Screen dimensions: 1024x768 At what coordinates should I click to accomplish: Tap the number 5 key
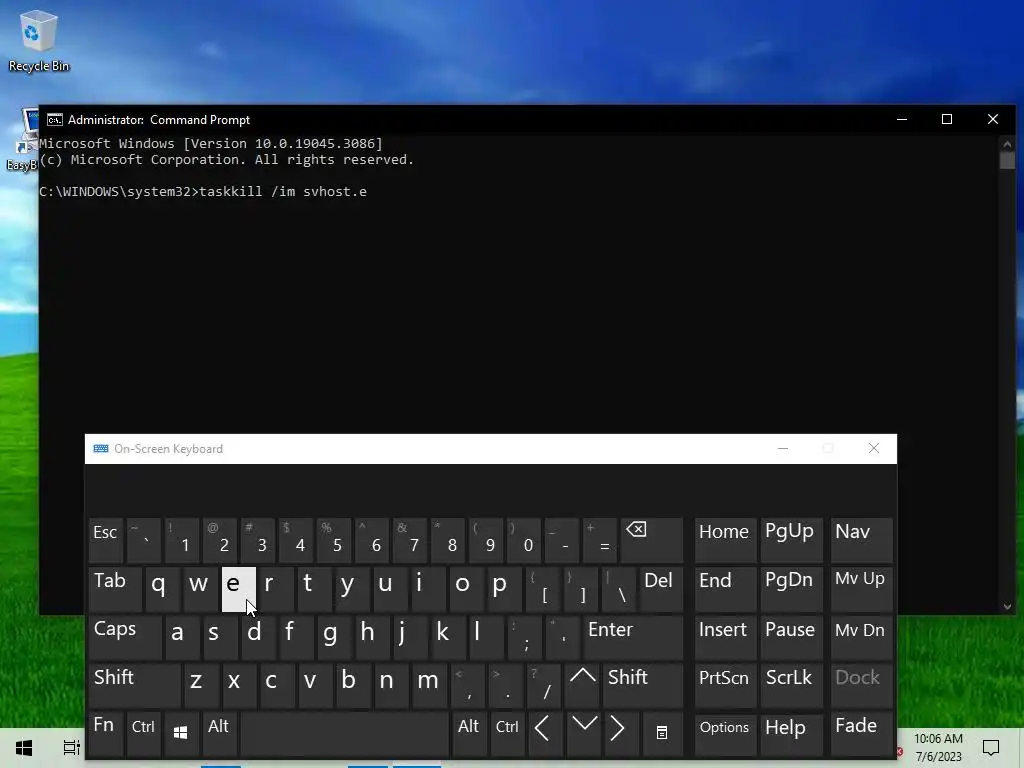(333, 540)
